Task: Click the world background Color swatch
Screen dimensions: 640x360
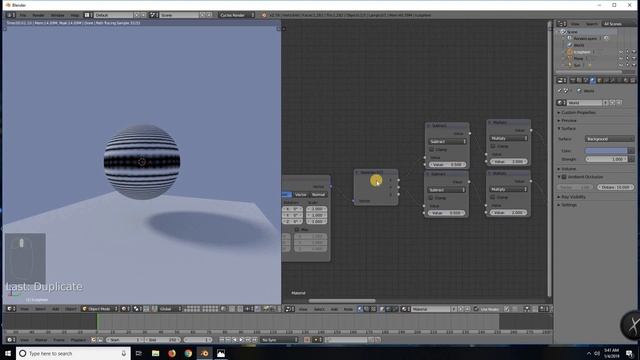Action: pyautogui.click(x=606, y=151)
